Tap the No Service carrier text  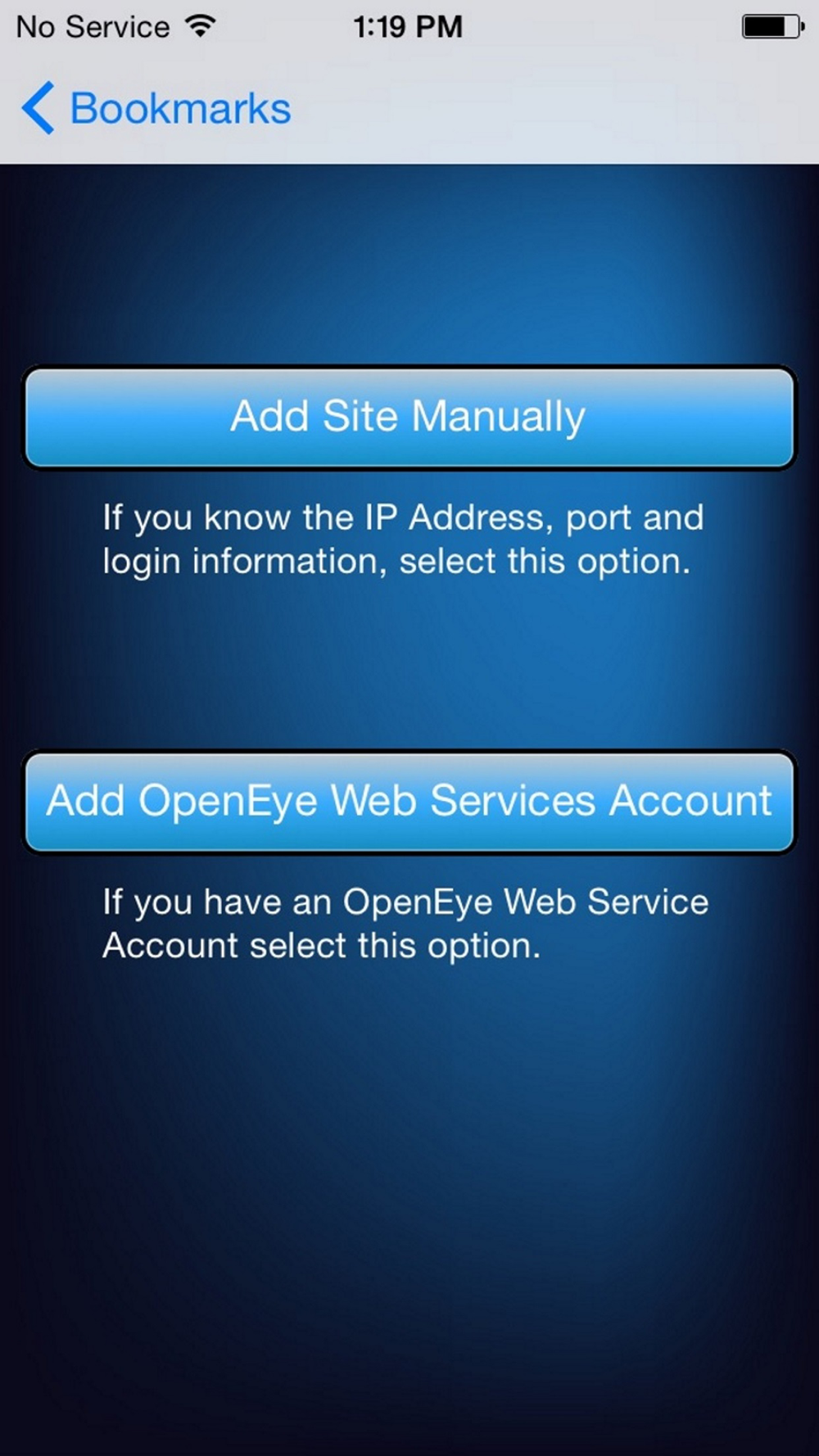93,27
